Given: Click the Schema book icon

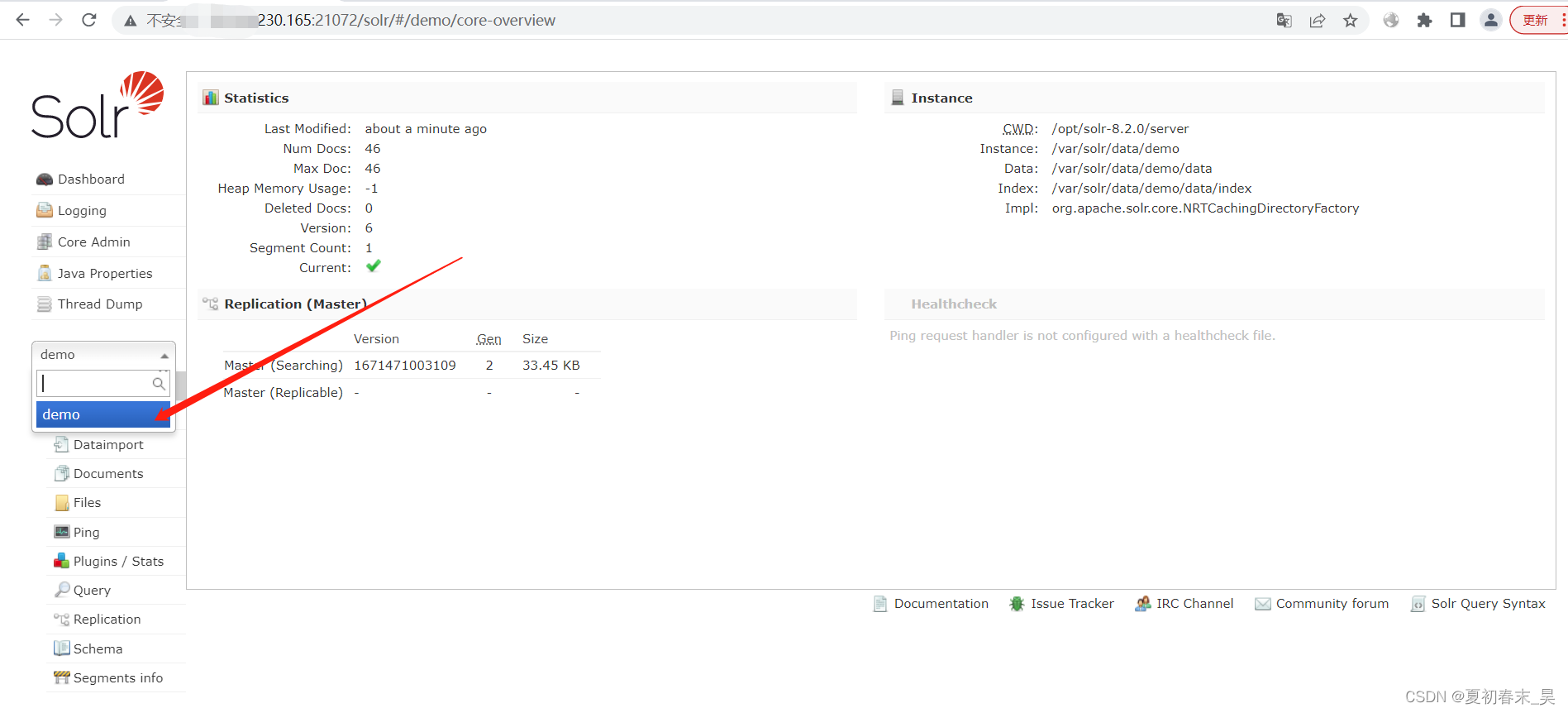Looking at the screenshot, I should (x=61, y=648).
